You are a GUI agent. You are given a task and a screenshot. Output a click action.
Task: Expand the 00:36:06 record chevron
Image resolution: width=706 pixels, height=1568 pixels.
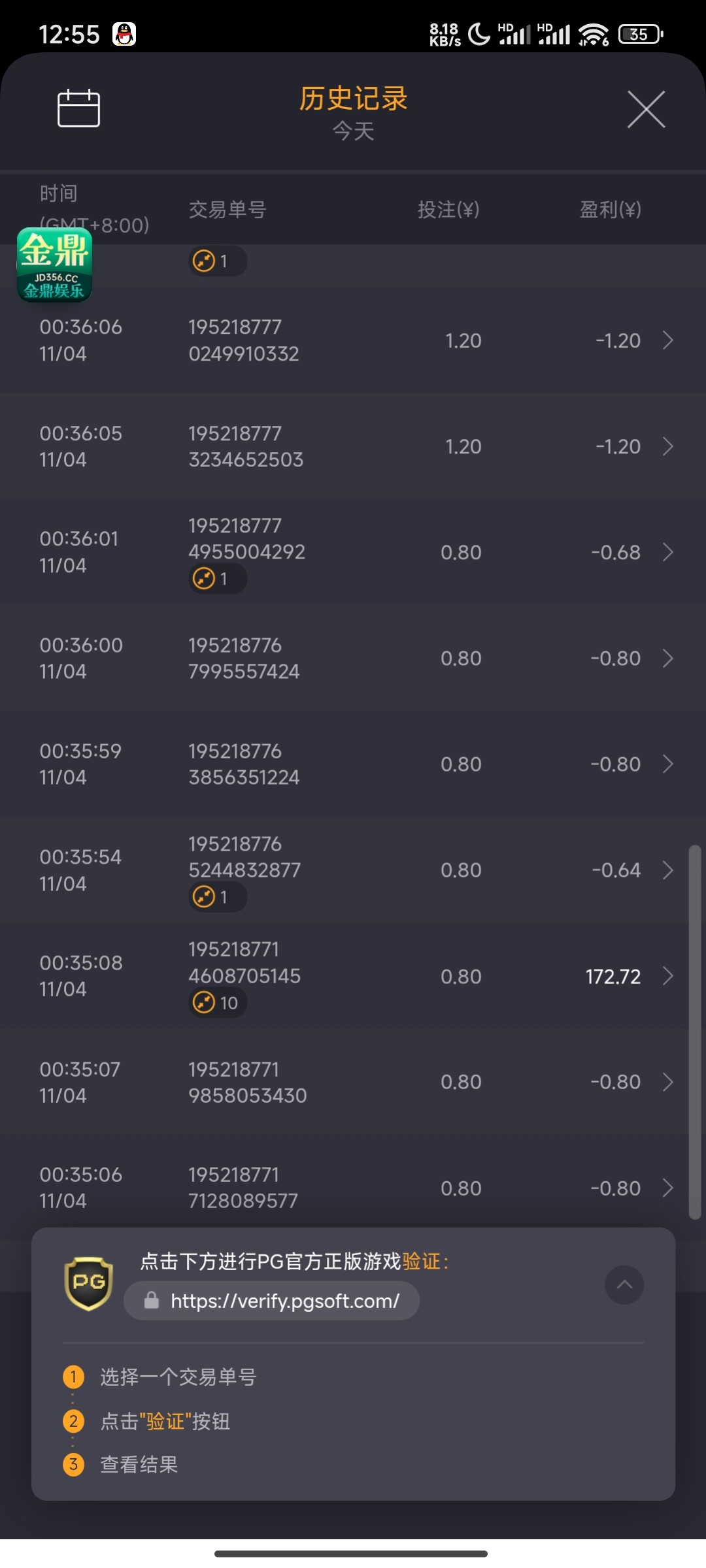(x=667, y=340)
